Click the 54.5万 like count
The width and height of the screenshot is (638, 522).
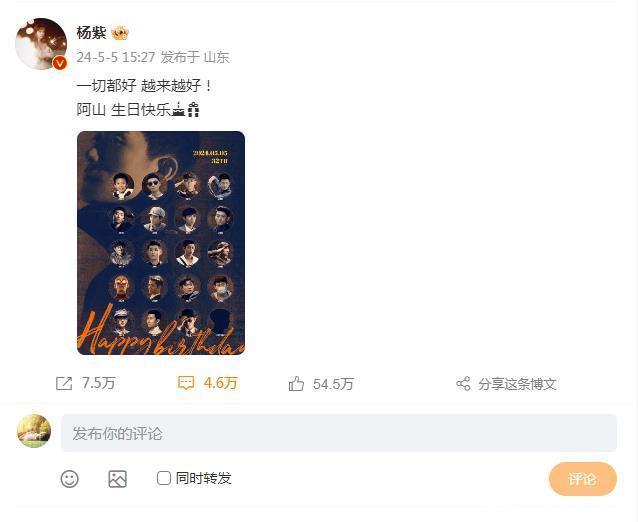click(333, 384)
